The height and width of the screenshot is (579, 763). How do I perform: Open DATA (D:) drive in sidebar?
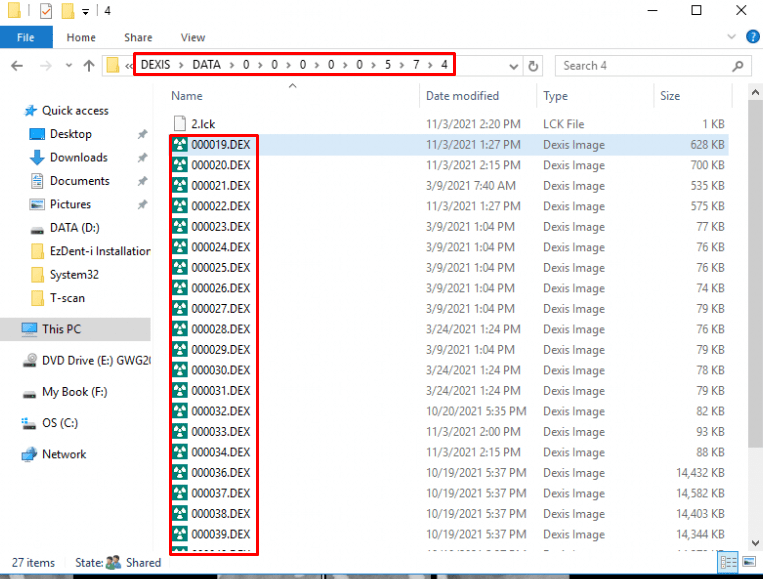tap(74, 228)
